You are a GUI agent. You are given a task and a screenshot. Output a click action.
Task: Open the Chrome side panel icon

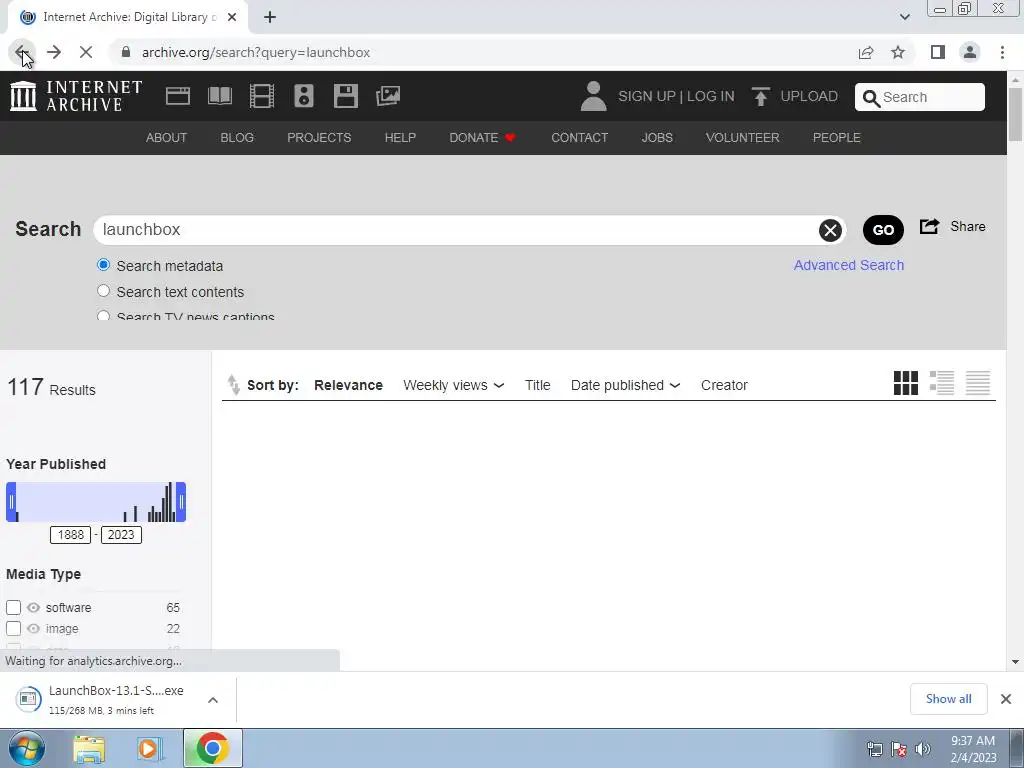tap(938, 52)
